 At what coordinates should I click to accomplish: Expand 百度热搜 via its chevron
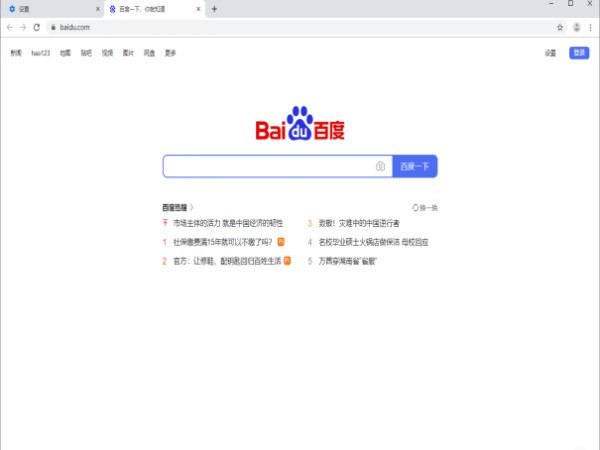point(192,207)
